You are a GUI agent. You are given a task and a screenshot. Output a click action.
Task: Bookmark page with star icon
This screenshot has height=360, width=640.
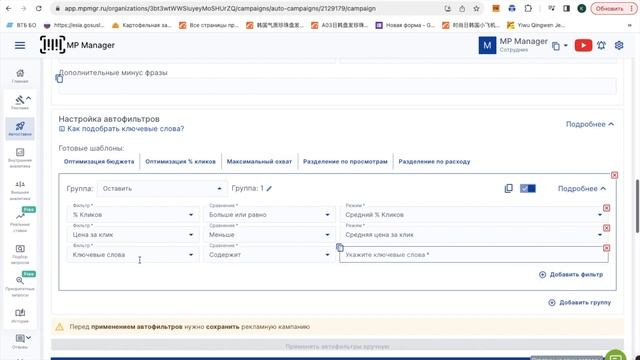[476, 9]
